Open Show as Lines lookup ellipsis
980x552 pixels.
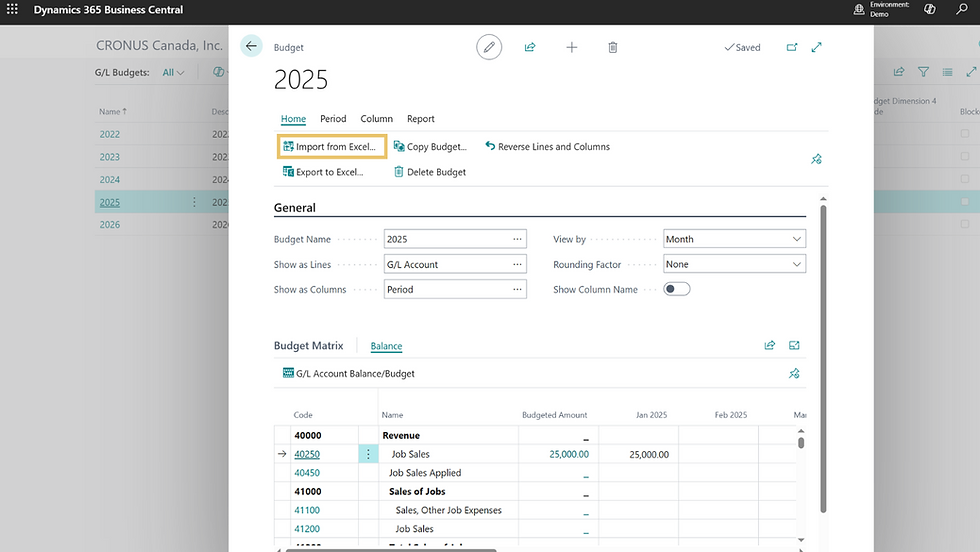517,264
